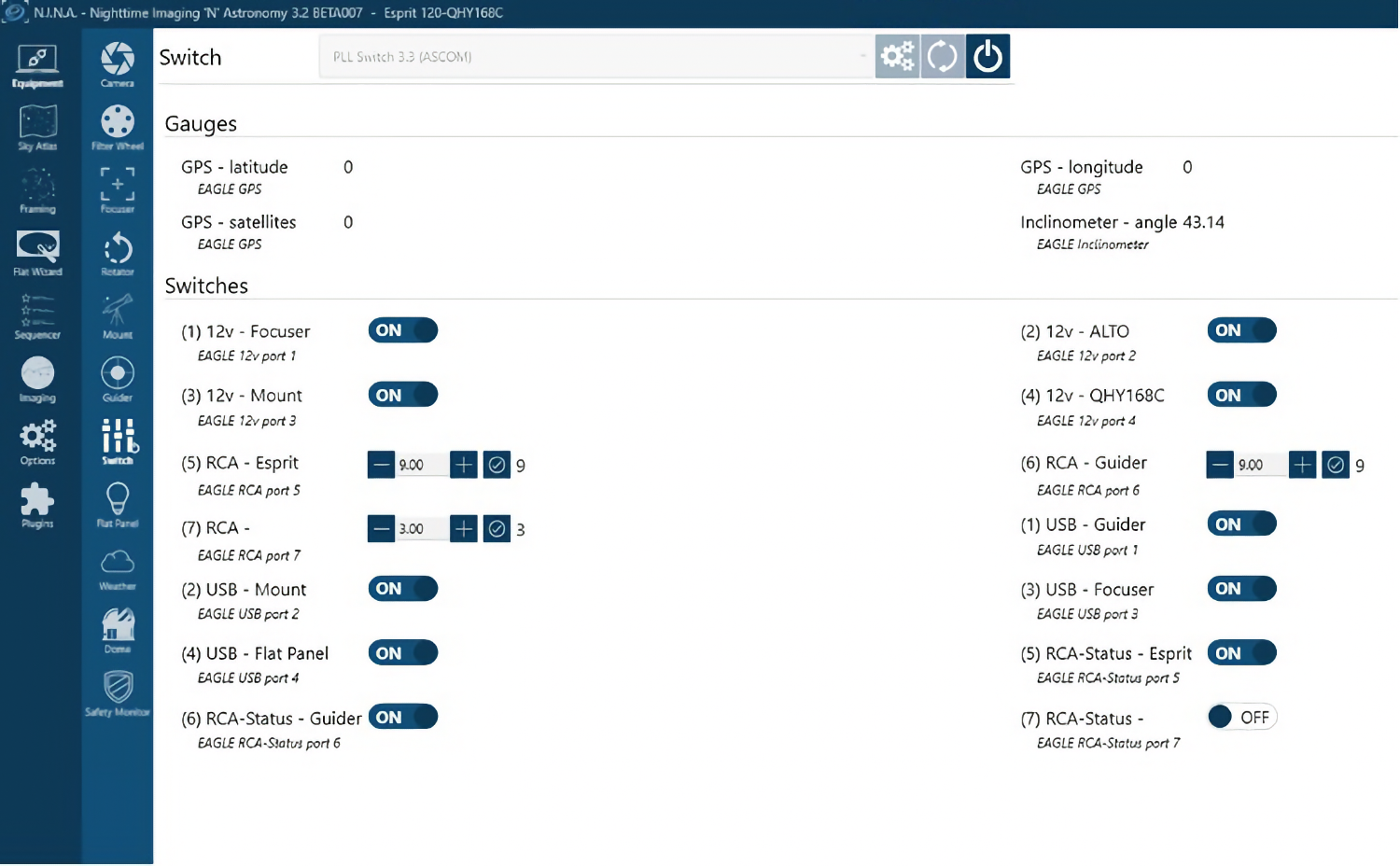Viewport: 1400px width, 866px height.
Task: Open the Safety Monitor page
Action: pyautogui.click(x=117, y=691)
